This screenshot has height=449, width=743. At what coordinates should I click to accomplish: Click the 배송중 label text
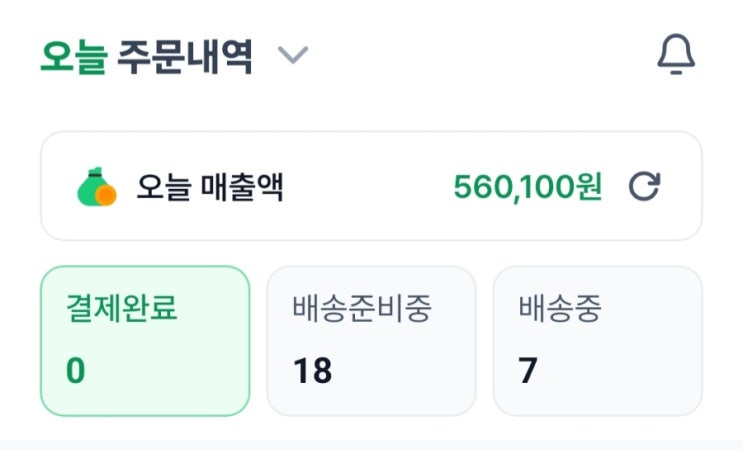(561, 309)
